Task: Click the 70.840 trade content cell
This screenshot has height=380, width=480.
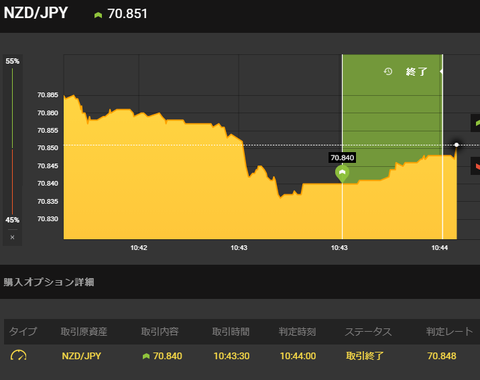Action: [x=162, y=356]
